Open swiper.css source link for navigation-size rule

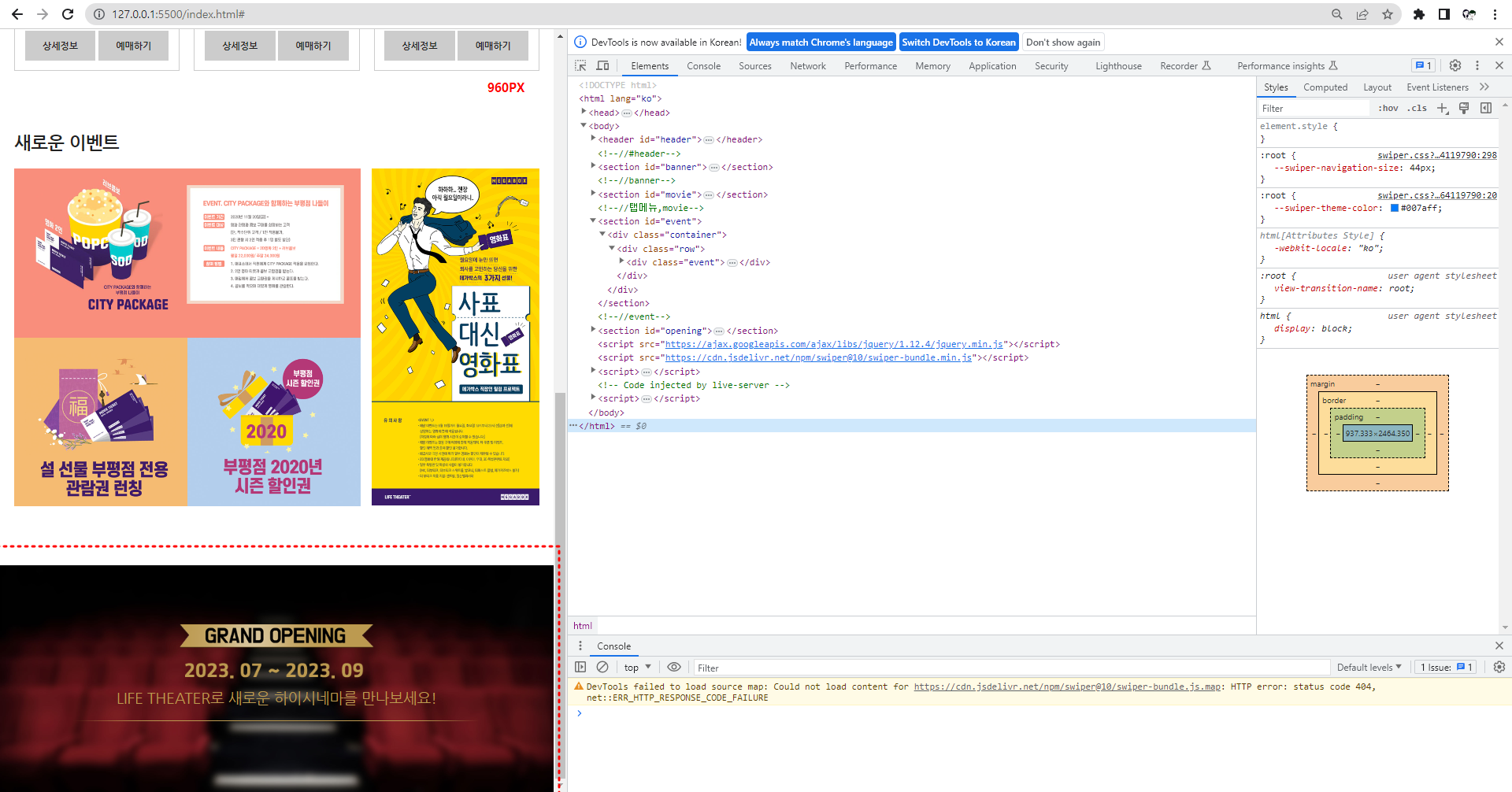1437,155
